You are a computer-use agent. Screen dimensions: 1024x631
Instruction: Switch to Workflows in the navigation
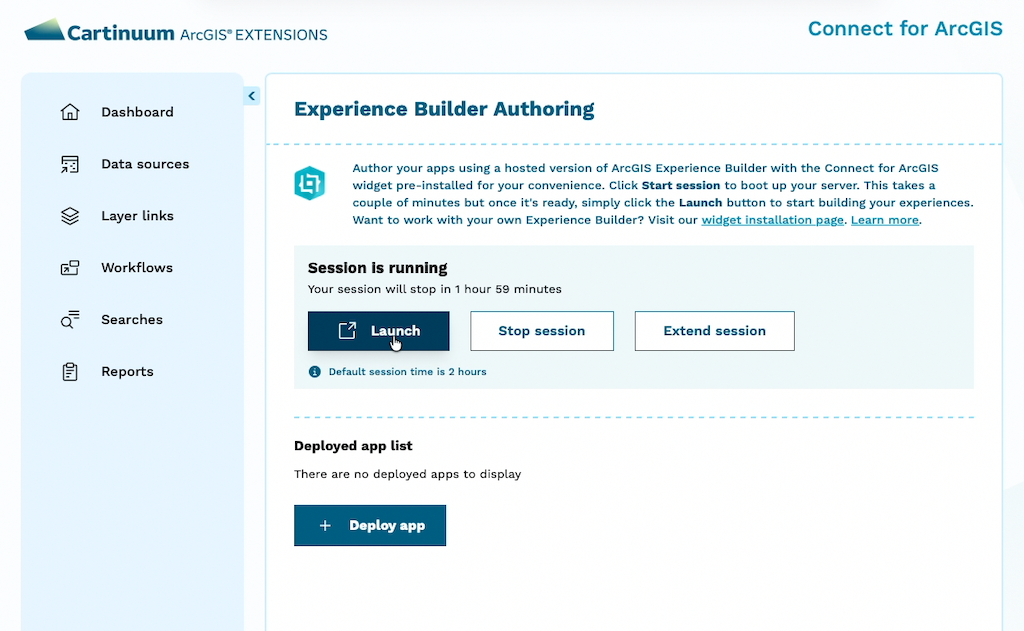point(137,268)
